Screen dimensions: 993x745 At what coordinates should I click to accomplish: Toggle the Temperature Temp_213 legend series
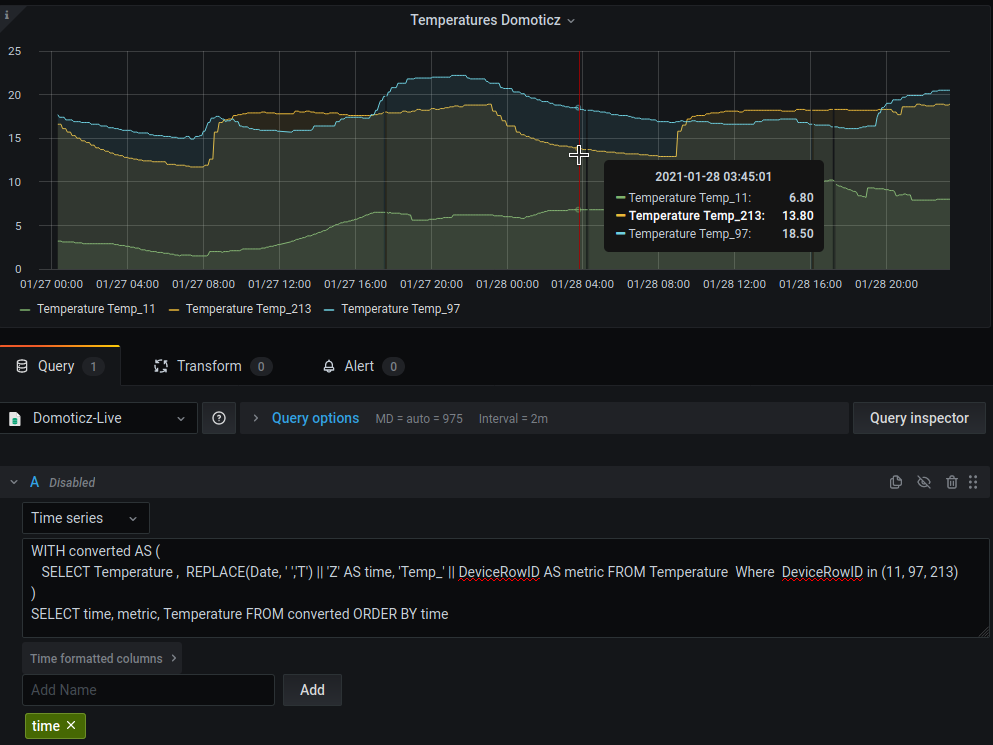point(248,309)
